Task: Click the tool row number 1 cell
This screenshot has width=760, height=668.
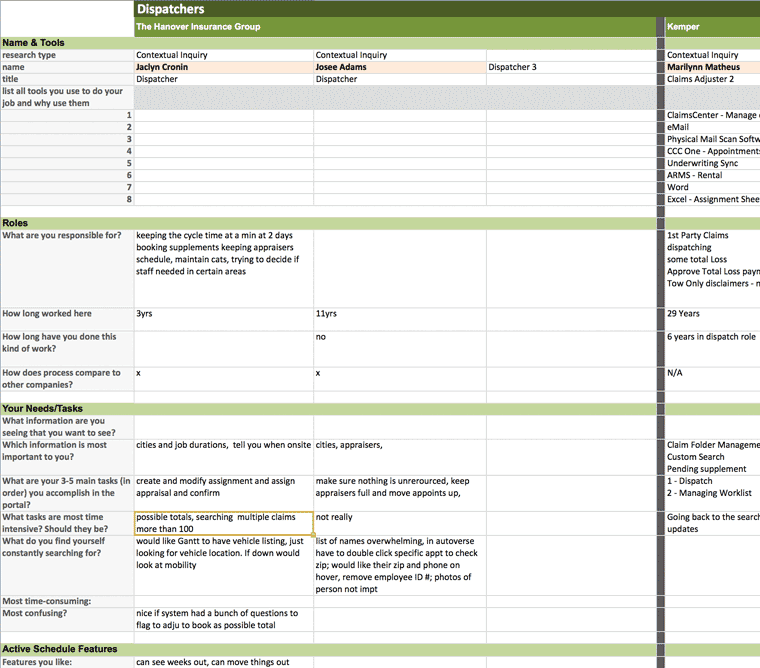Action: point(67,115)
